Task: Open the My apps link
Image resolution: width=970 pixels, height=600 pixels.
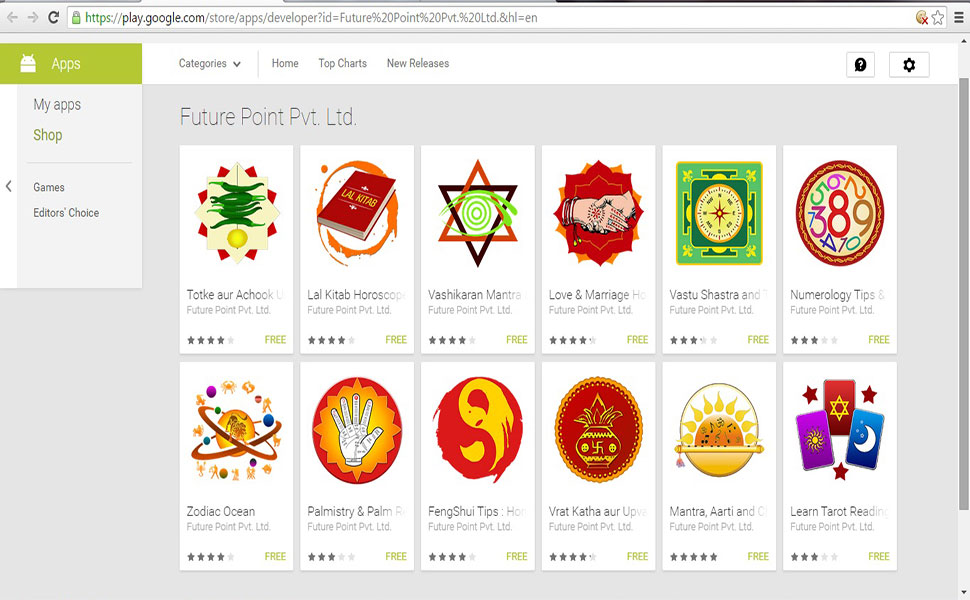Action: [57, 105]
